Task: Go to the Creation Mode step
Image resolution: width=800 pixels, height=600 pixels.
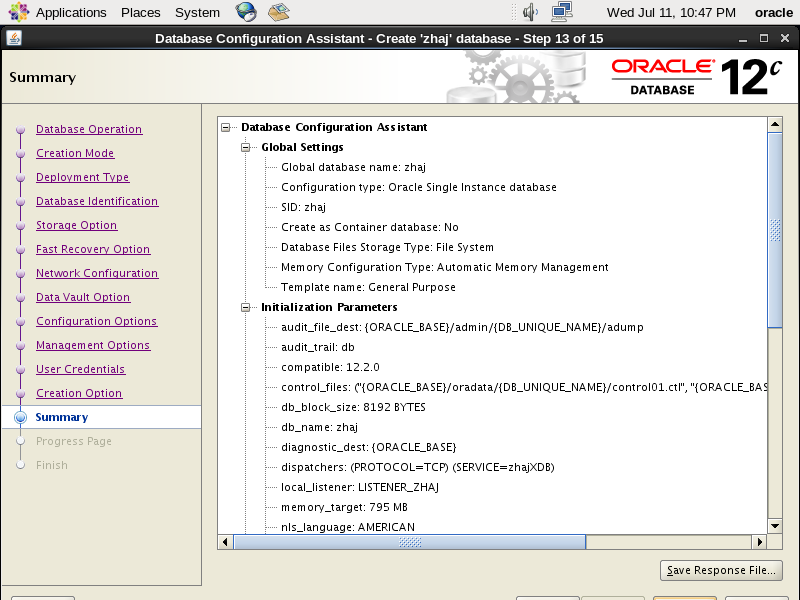Action: [75, 153]
